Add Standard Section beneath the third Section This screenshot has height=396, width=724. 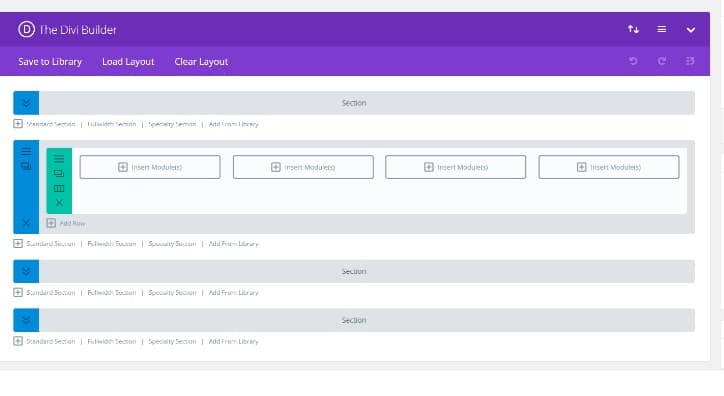(50, 293)
